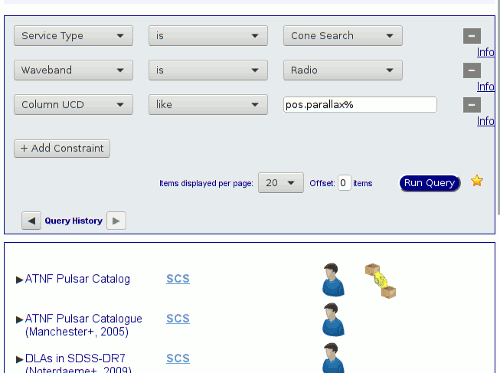Remove the Column UCD constraint row
Image resolution: width=500 pixels, height=373 pixels.
pos(472,105)
